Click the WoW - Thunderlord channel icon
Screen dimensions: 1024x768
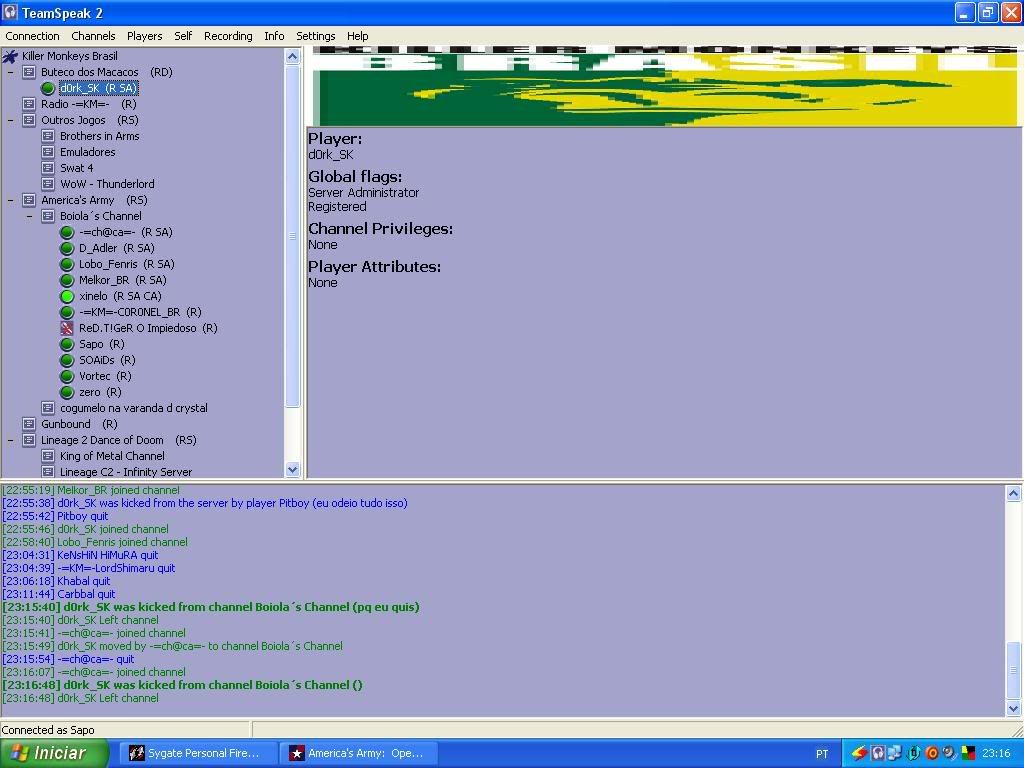point(48,184)
